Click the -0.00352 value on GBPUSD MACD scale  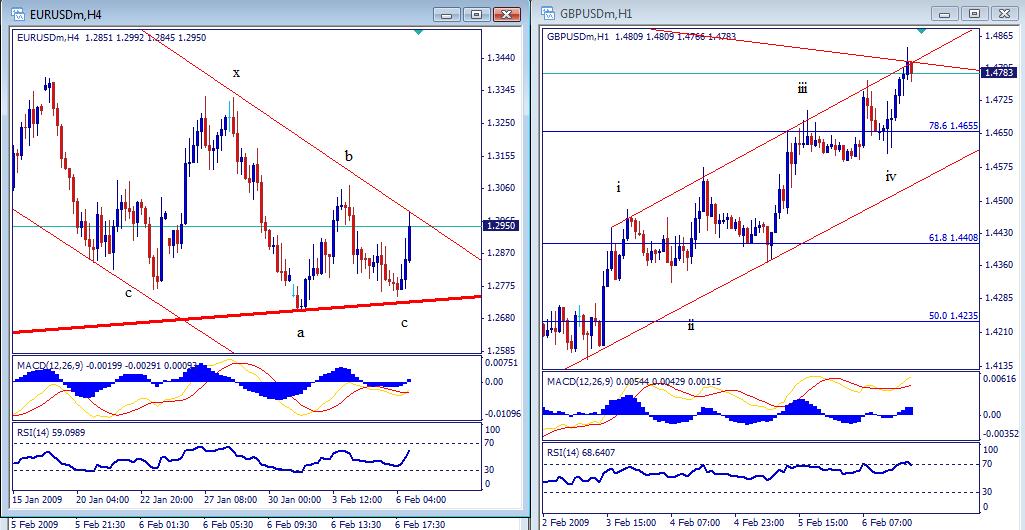tap(1002, 433)
